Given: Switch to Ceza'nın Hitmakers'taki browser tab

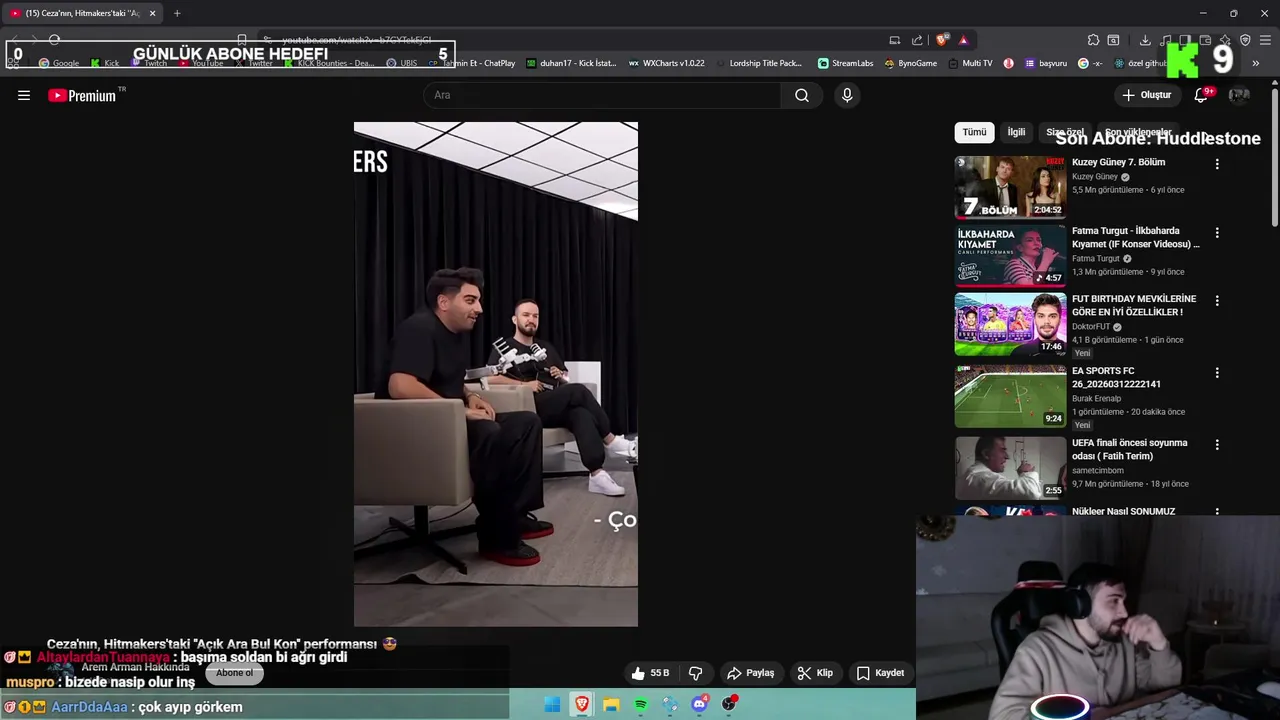Looking at the screenshot, I should [82, 13].
